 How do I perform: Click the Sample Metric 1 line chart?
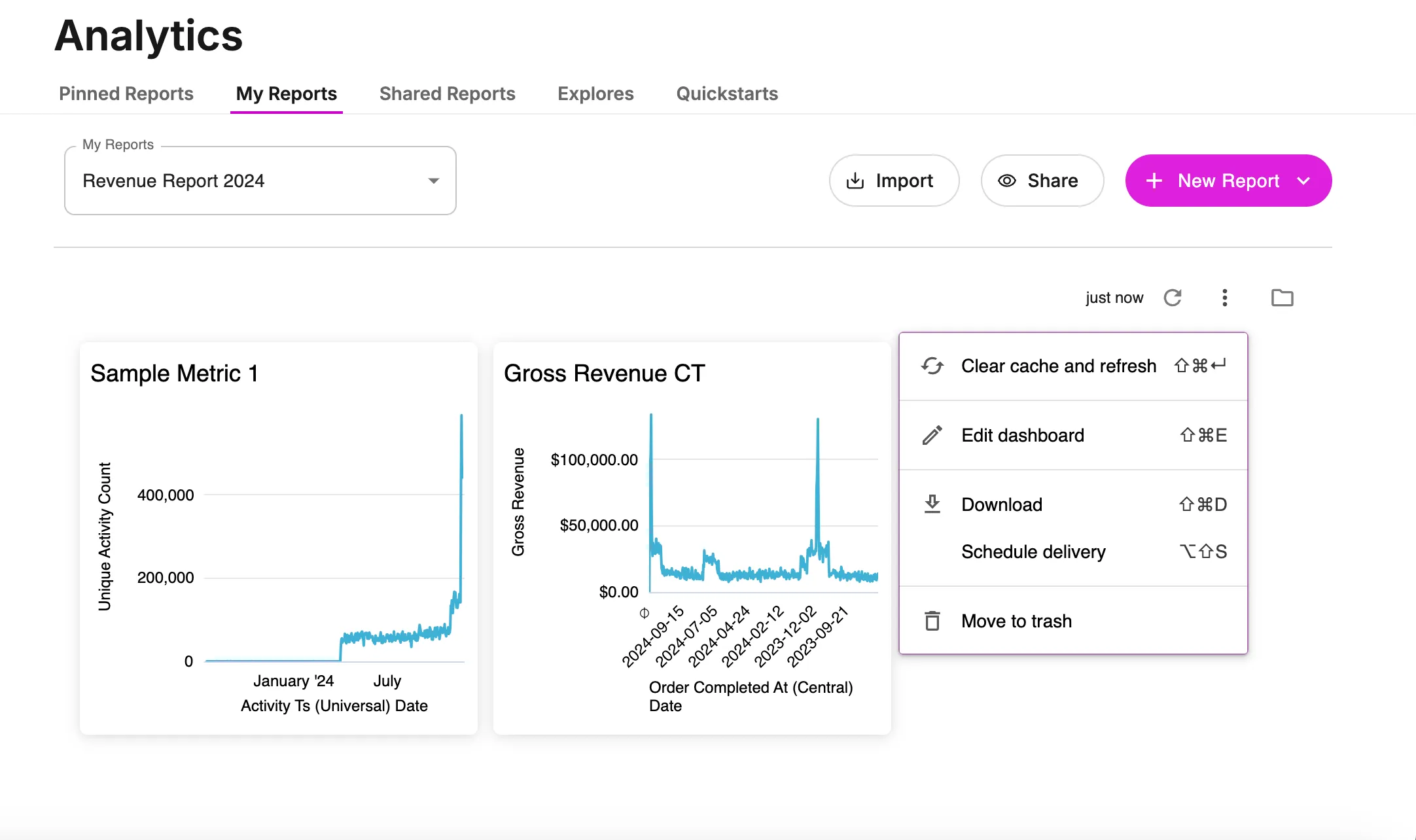click(x=334, y=538)
